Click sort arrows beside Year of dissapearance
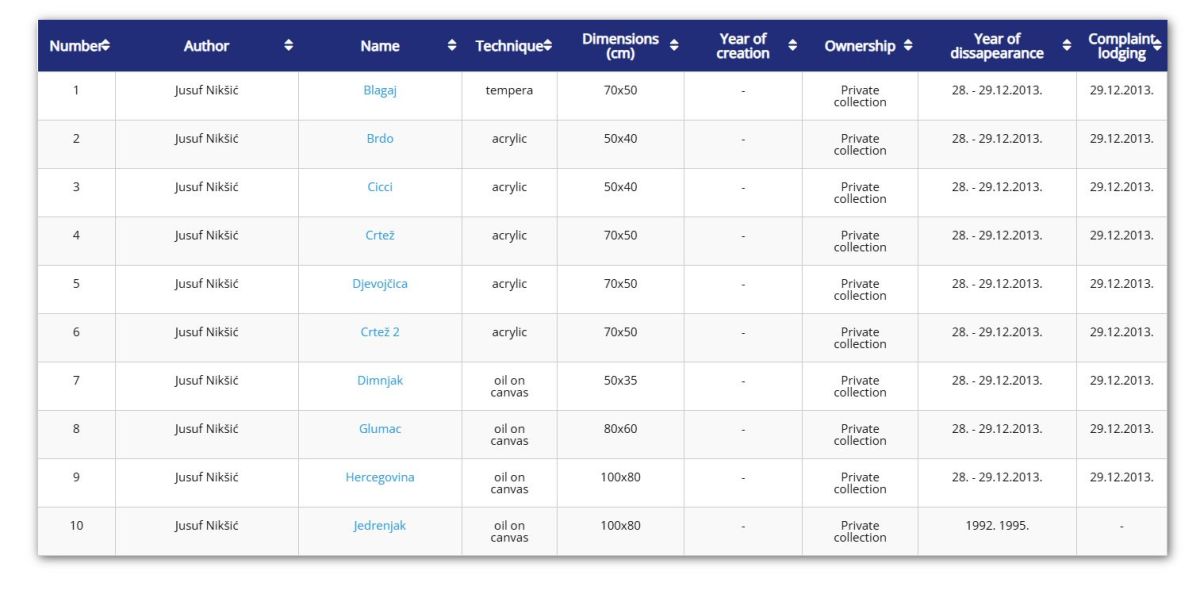This screenshot has height=590, width=1200. 1067,46
